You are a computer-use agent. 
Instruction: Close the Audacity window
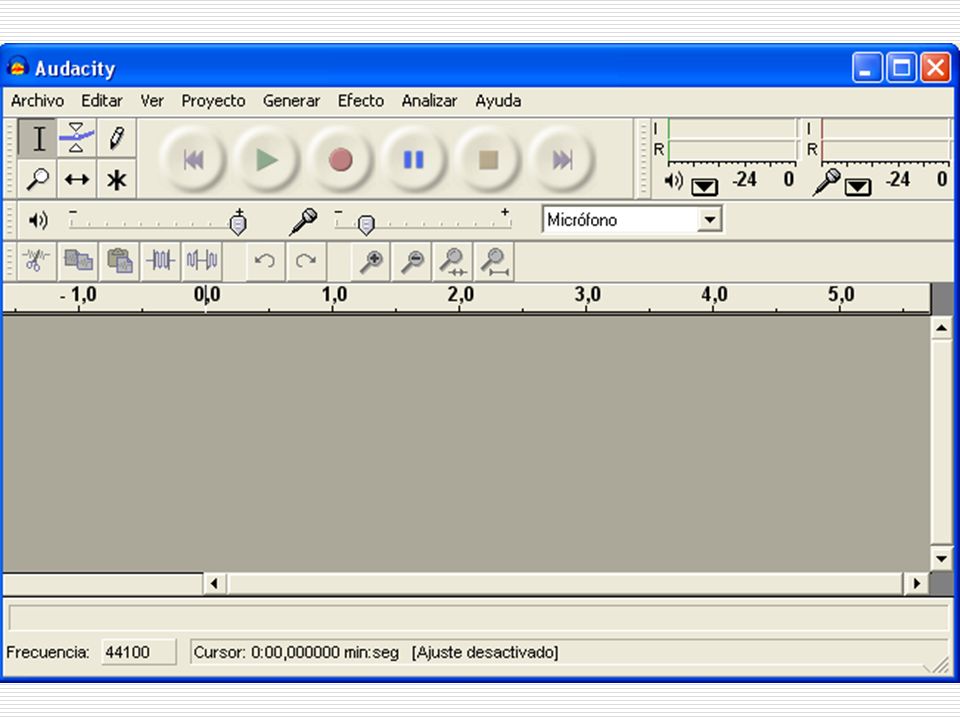(936, 67)
